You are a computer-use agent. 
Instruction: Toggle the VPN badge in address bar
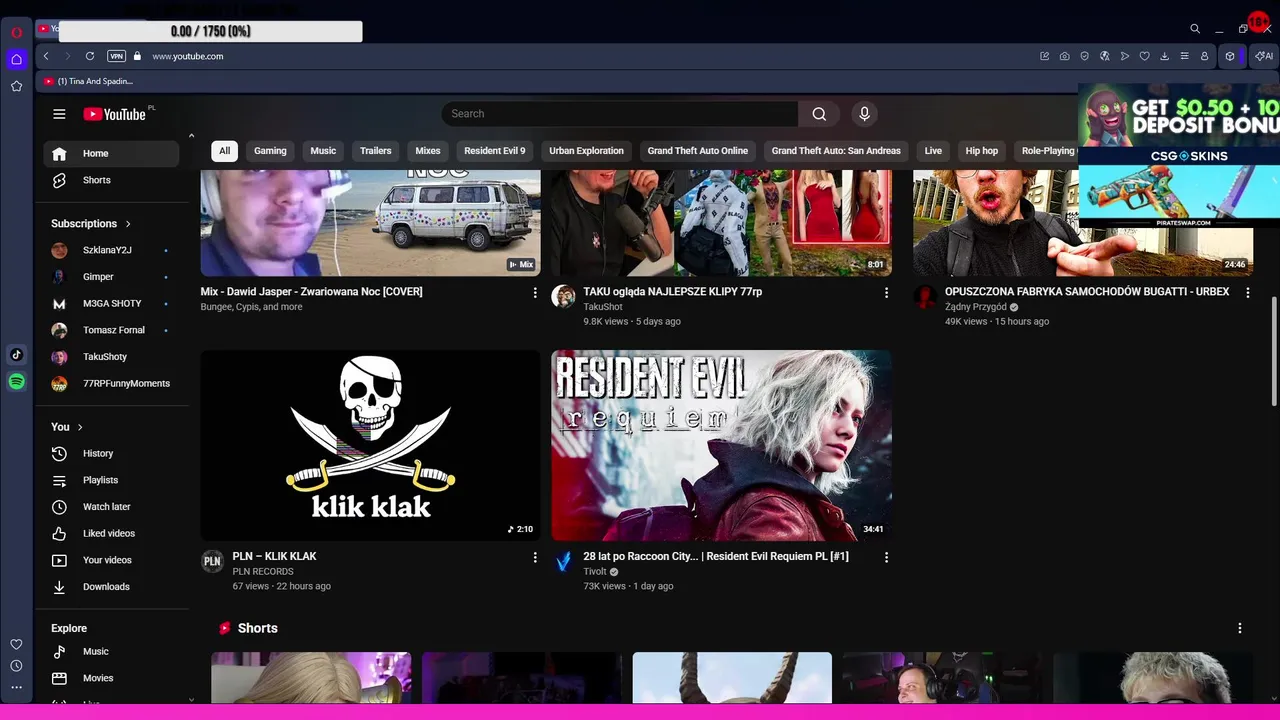[x=116, y=56]
